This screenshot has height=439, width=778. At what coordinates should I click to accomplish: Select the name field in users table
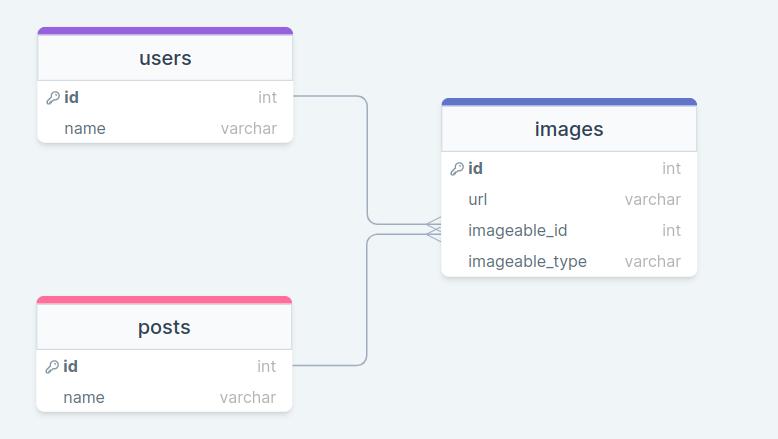point(85,128)
